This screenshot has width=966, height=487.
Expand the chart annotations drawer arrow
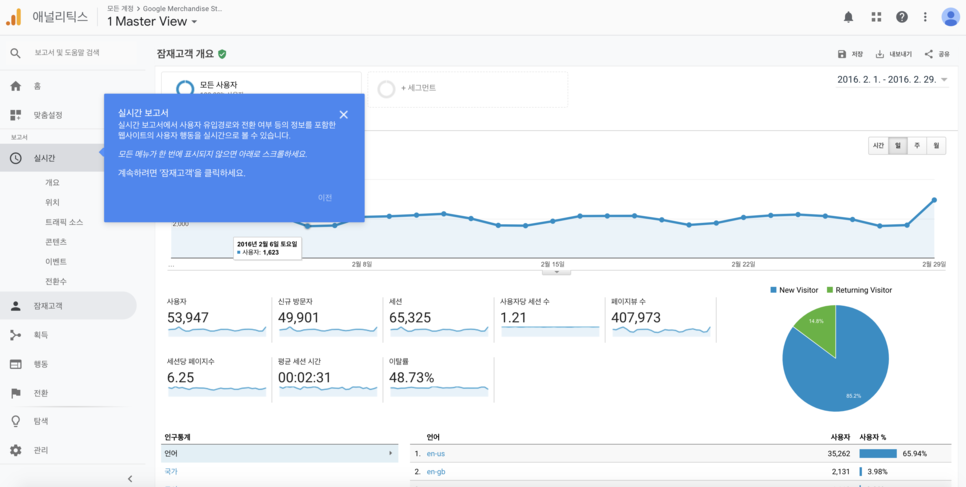(x=557, y=271)
